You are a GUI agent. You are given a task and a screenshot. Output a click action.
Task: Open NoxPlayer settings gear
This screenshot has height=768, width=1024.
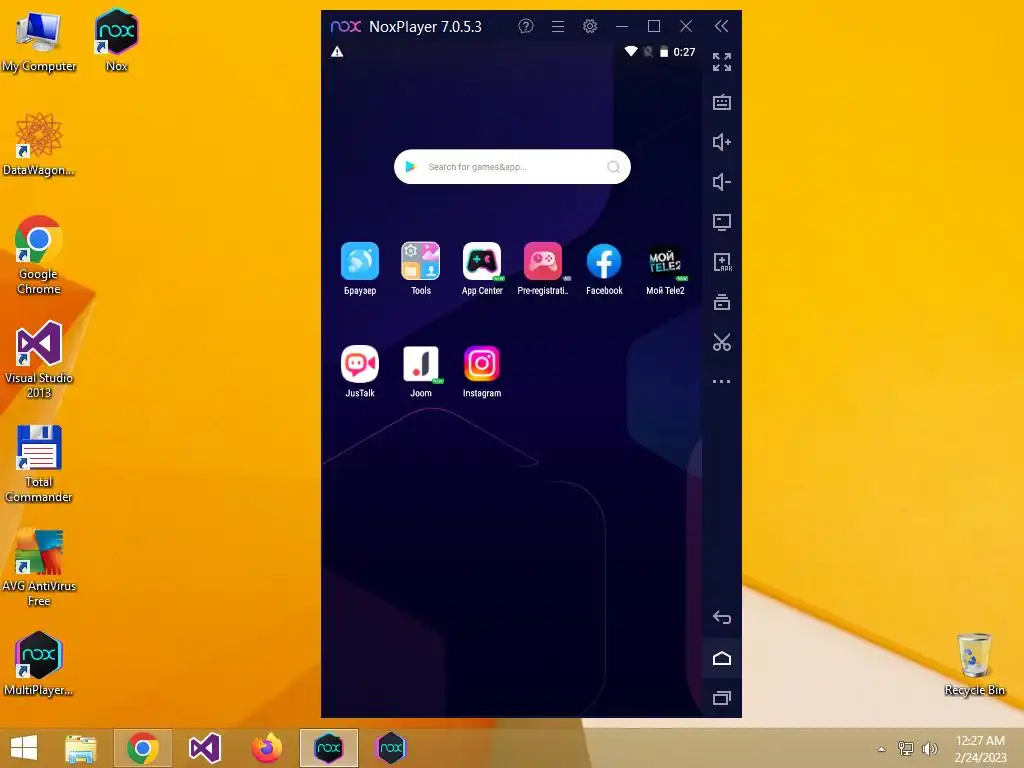pos(590,26)
